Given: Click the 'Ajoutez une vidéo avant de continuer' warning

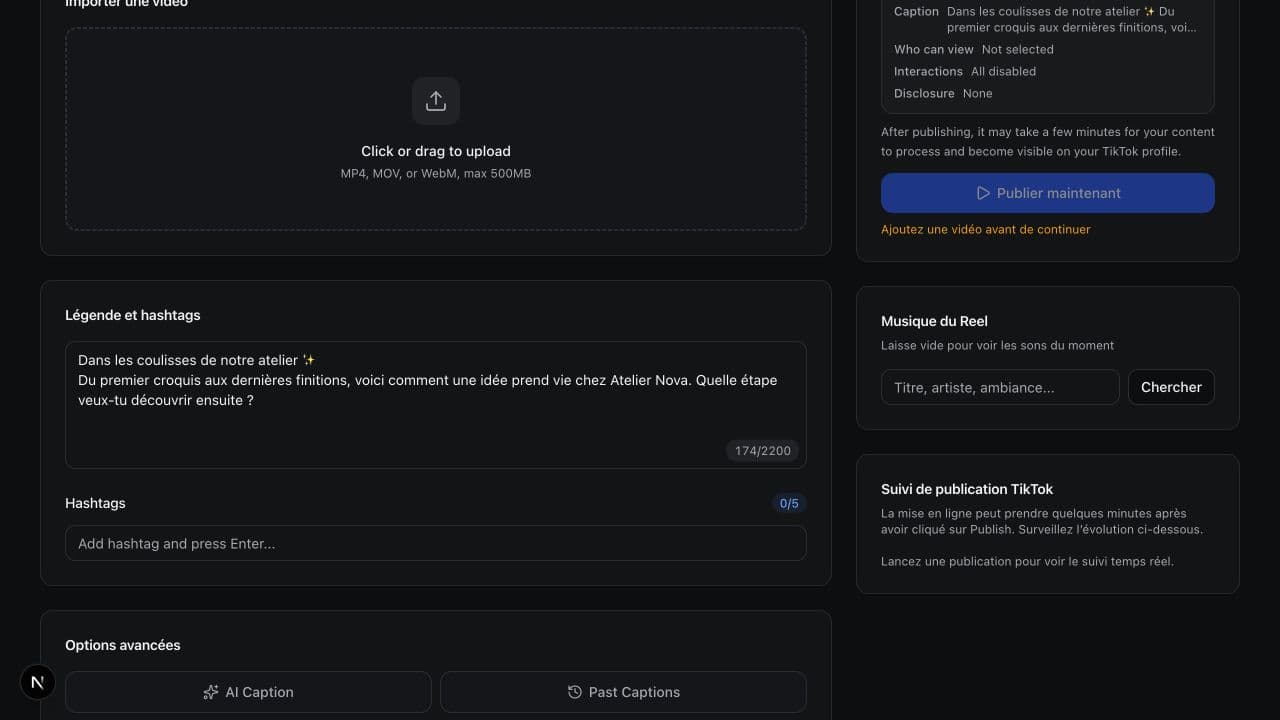Looking at the screenshot, I should 985,229.
